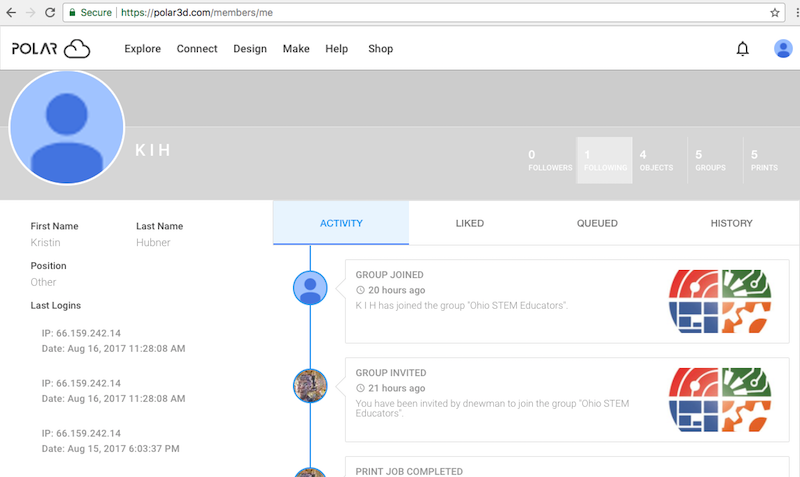Switch to the Queued tab
The image size is (800, 477).
(x=597, y=223)
